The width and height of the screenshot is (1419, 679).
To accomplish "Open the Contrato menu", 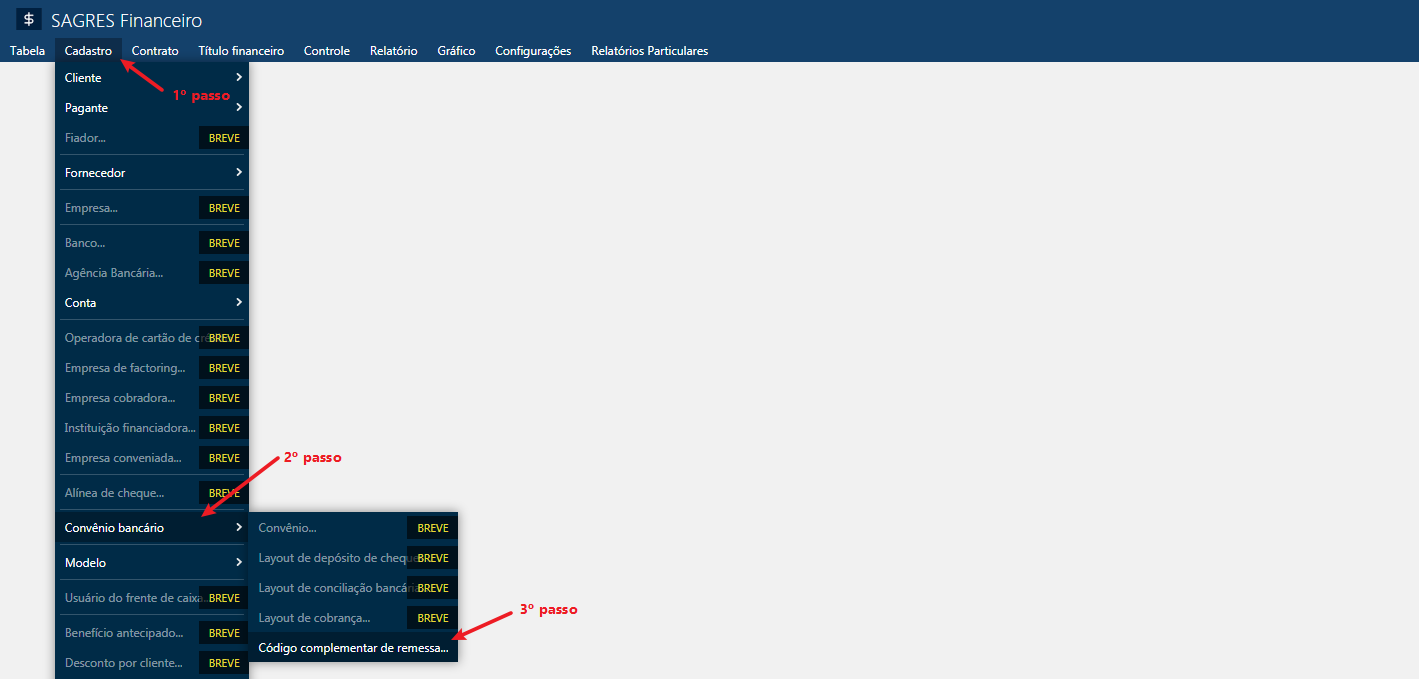I will [155, 51].
